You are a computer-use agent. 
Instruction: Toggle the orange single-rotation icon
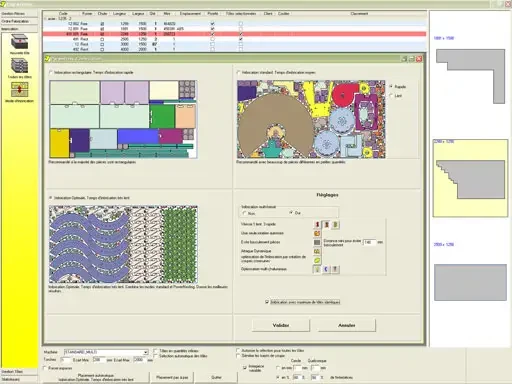tap(317, 234)
